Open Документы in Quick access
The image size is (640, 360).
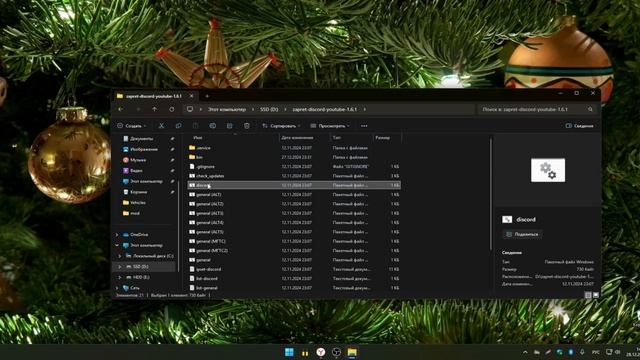[x=142, y=139]
